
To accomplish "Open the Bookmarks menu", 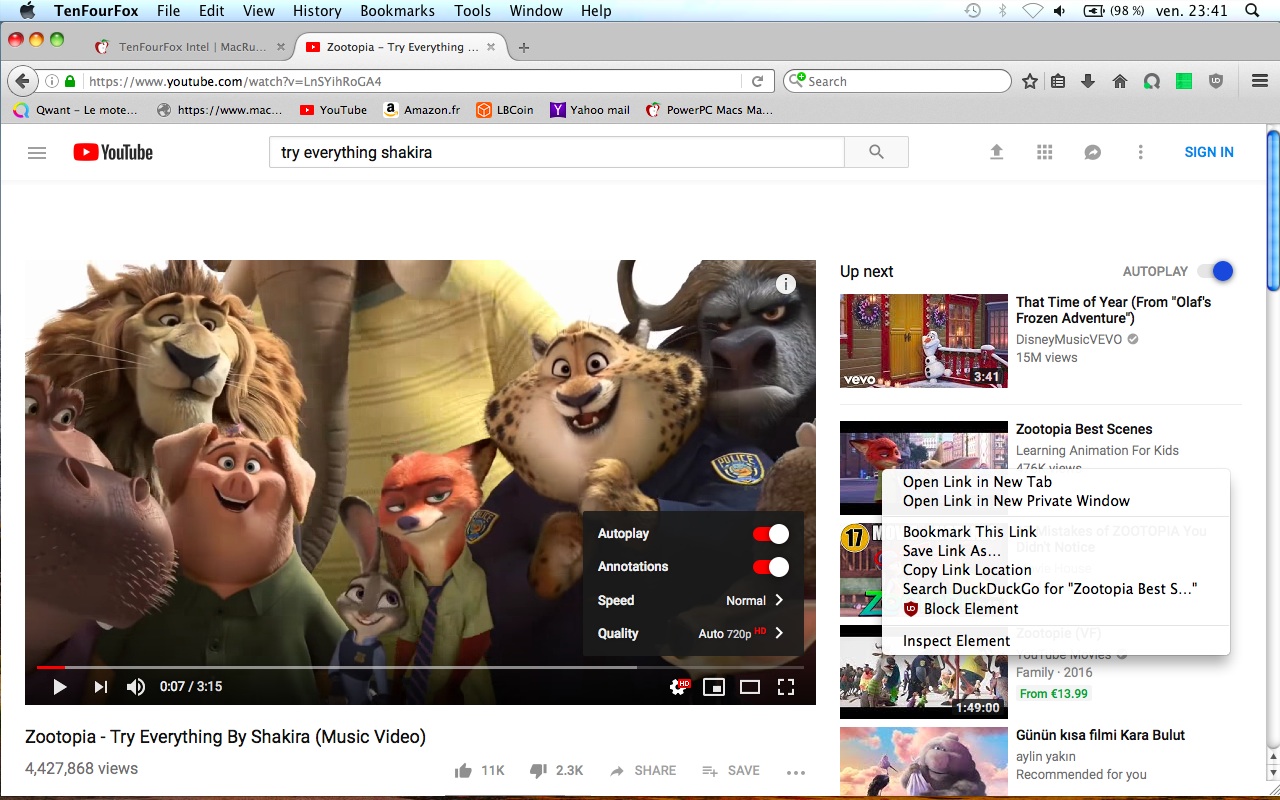I will pyautogui.click(x=397, y=11).
